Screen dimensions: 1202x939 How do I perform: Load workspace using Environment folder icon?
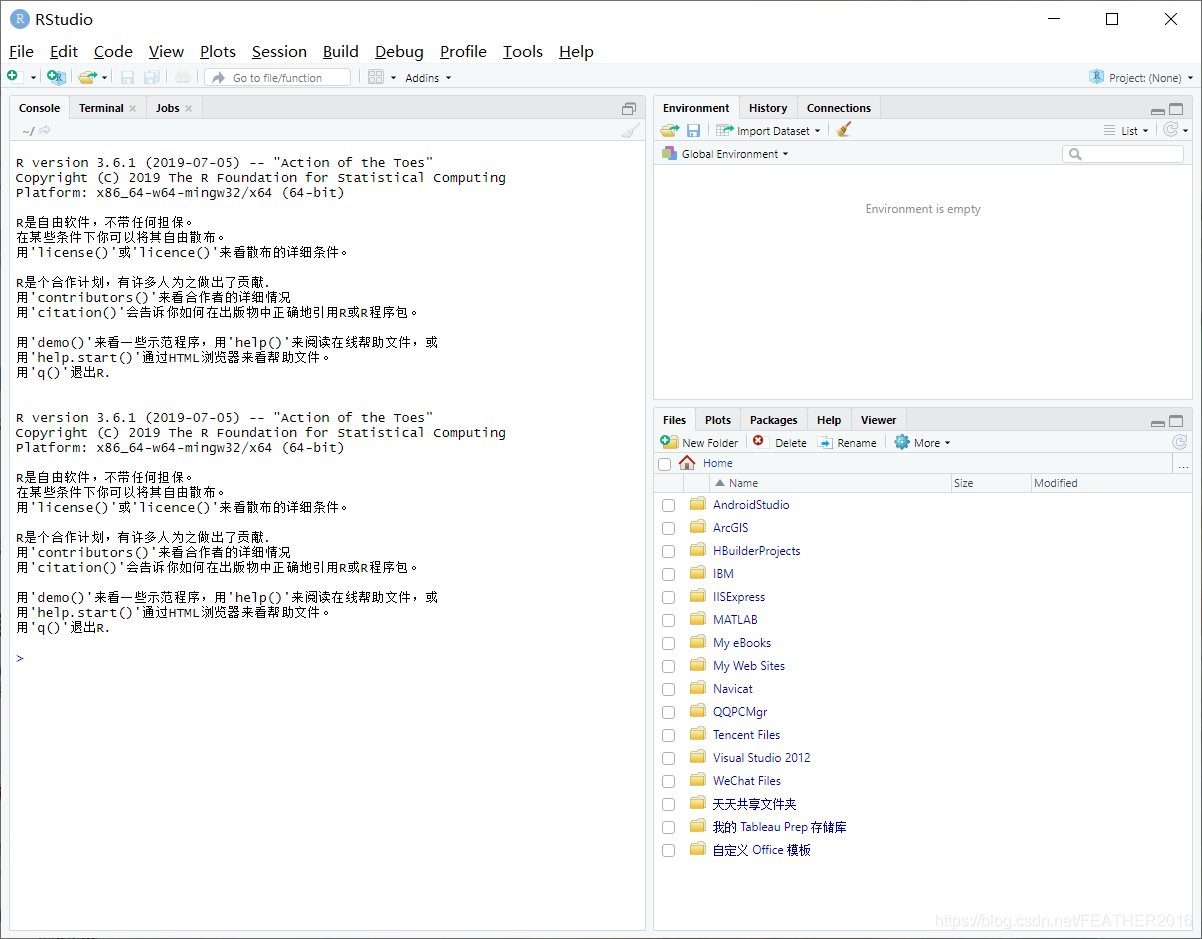(x=670, y=130)
